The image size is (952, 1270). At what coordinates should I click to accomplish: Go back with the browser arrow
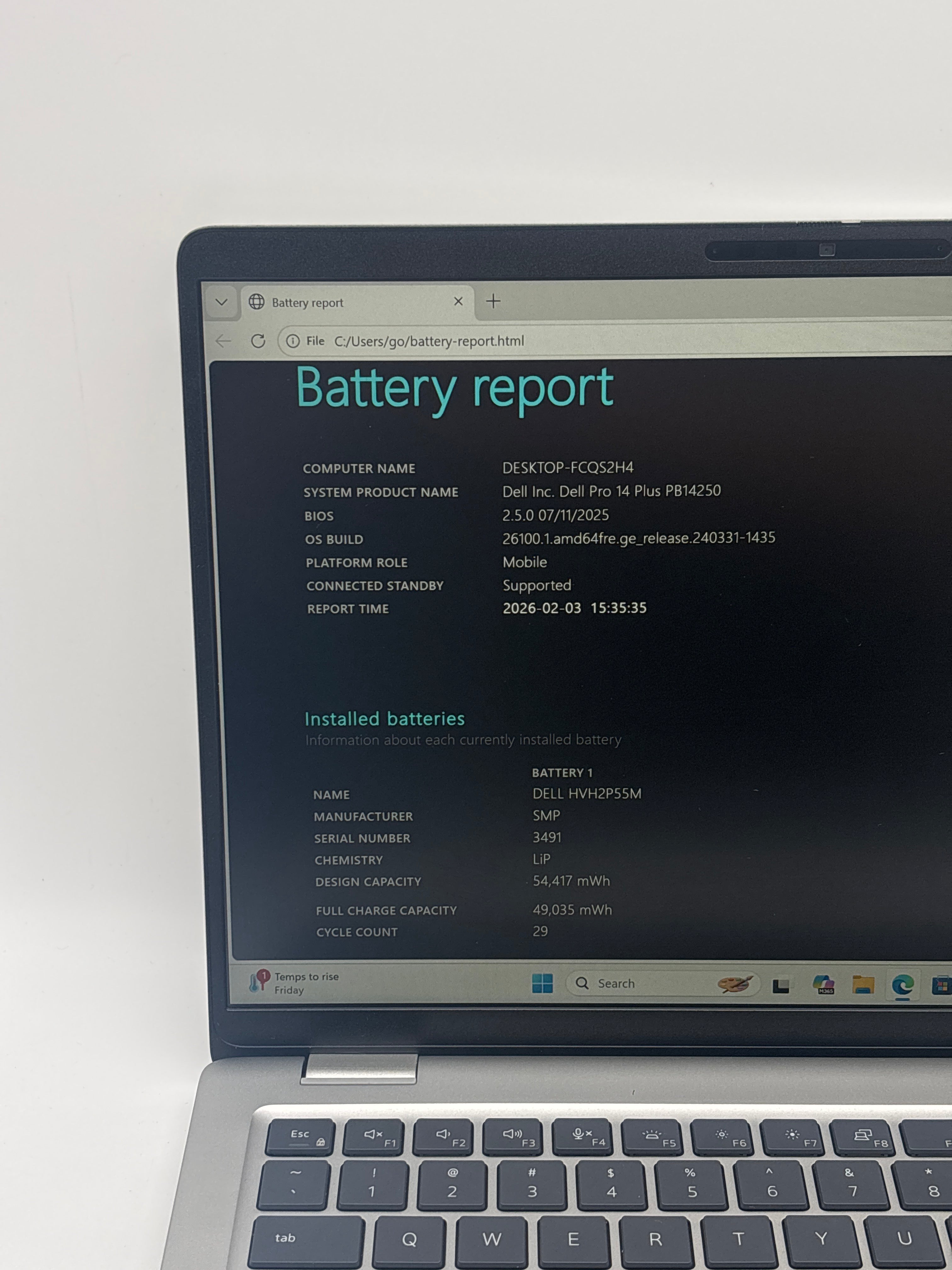pyautogui.click(x=223, y=341)
